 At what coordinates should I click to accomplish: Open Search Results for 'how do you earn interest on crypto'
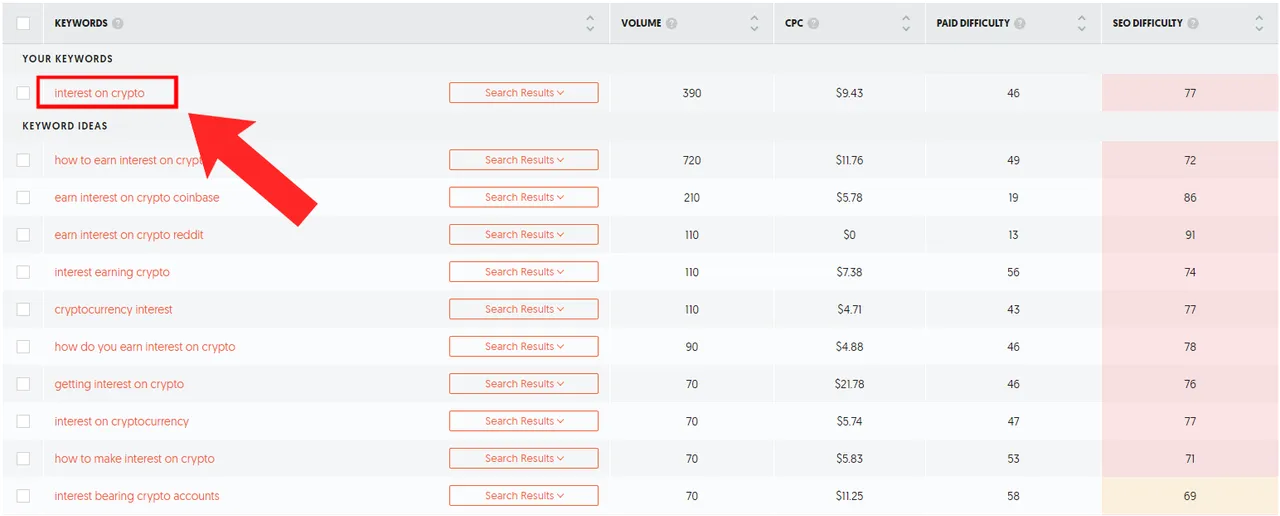(x=524, y=347)
